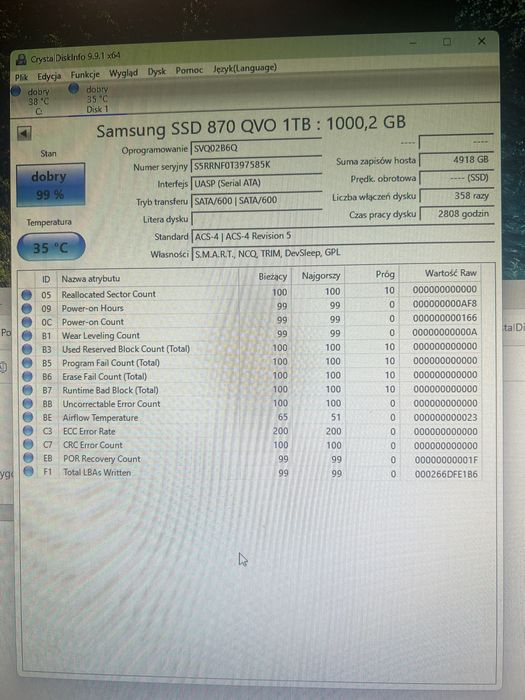Click the Wartość Raw column header
525x700 pixels.
coord(451,273)
